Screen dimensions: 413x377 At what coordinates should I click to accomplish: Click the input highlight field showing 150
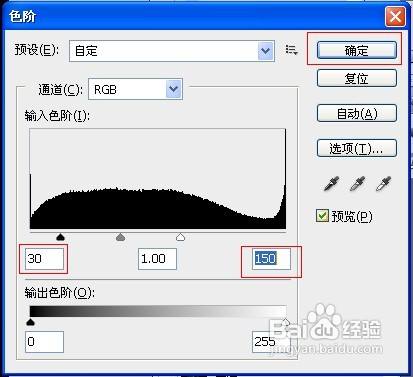point(271,259)
